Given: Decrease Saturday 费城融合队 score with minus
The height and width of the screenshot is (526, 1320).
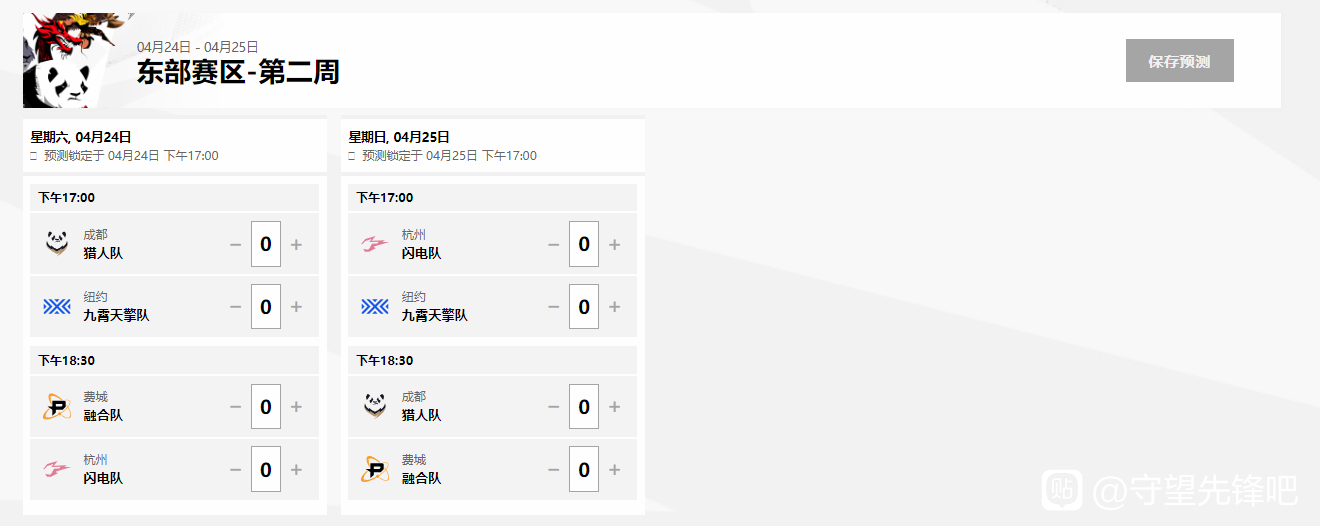Looking at the screenshot, I should click(x=235, y=407).
